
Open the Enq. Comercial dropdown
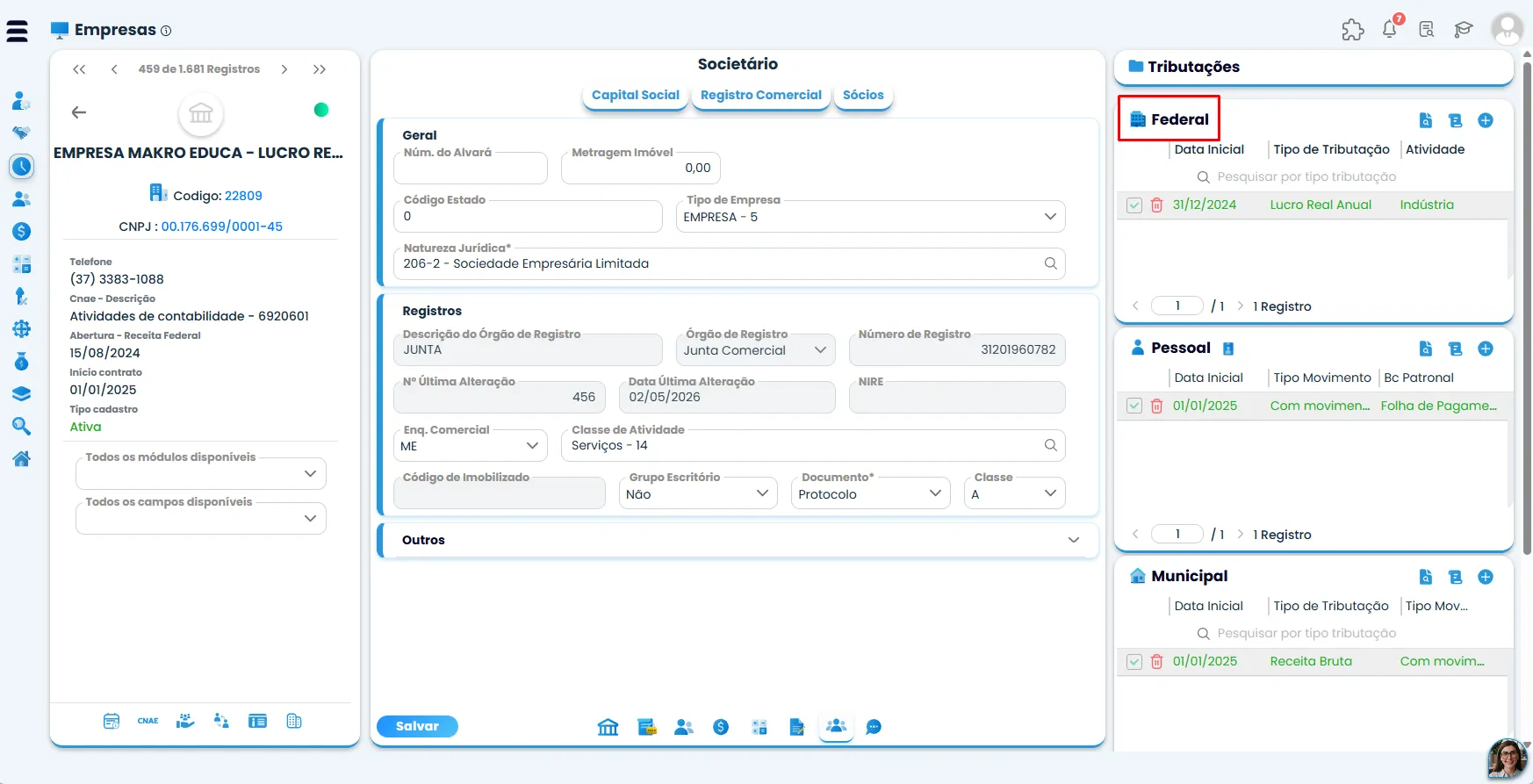click(x=470, y=446)
